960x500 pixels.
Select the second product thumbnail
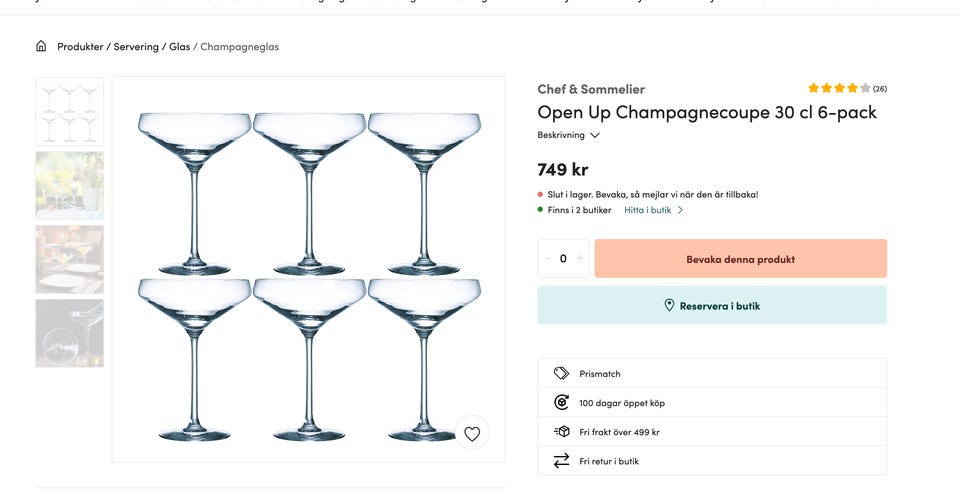70,185
